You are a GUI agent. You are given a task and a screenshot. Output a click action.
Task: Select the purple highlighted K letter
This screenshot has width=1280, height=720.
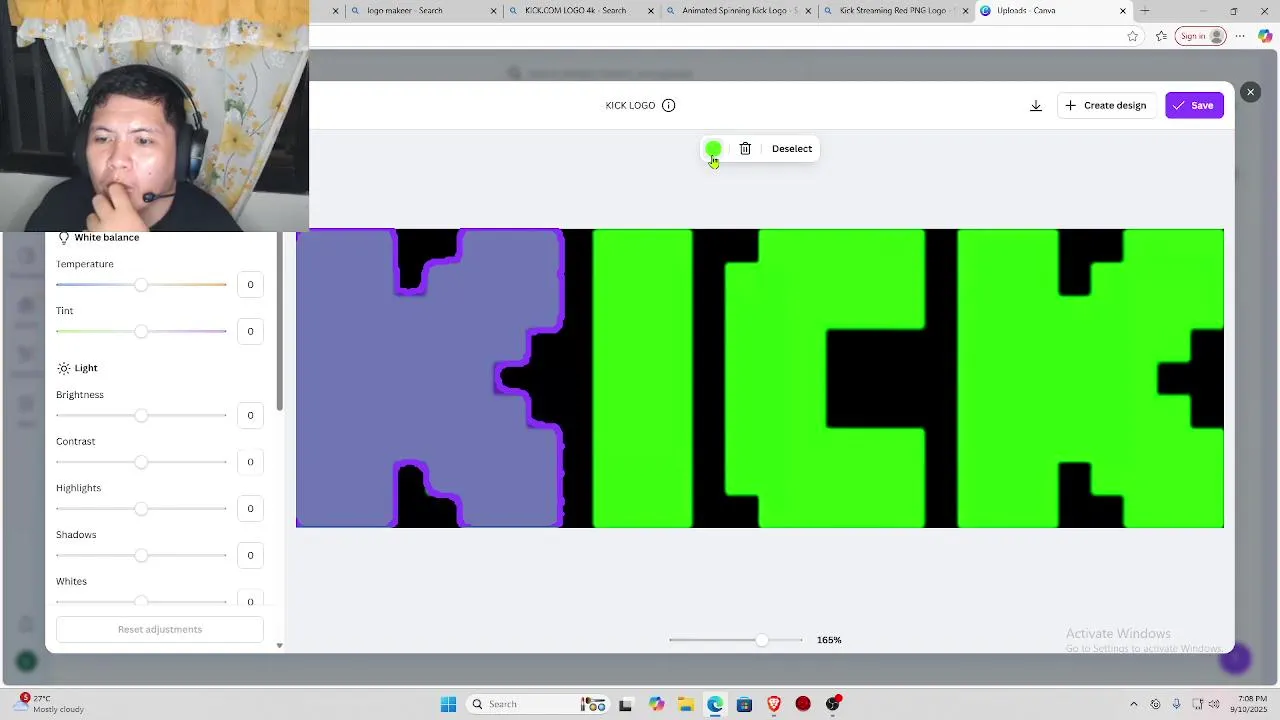click(430, 378)
